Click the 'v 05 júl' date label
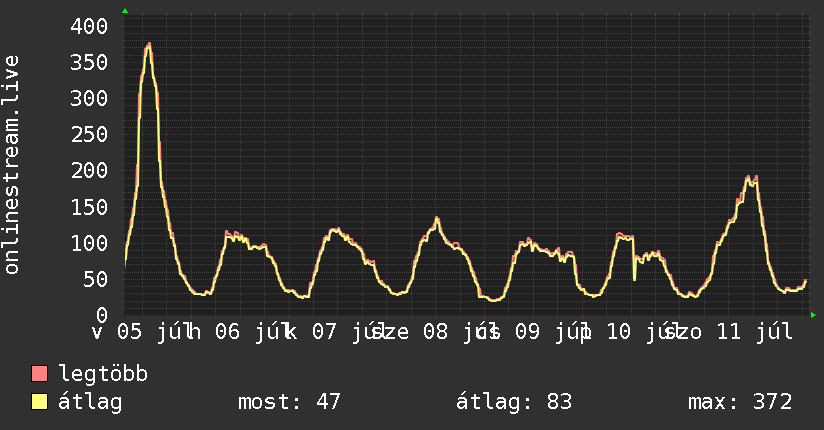Viewport: 824px width, 430px height. [x=137, y=332]
